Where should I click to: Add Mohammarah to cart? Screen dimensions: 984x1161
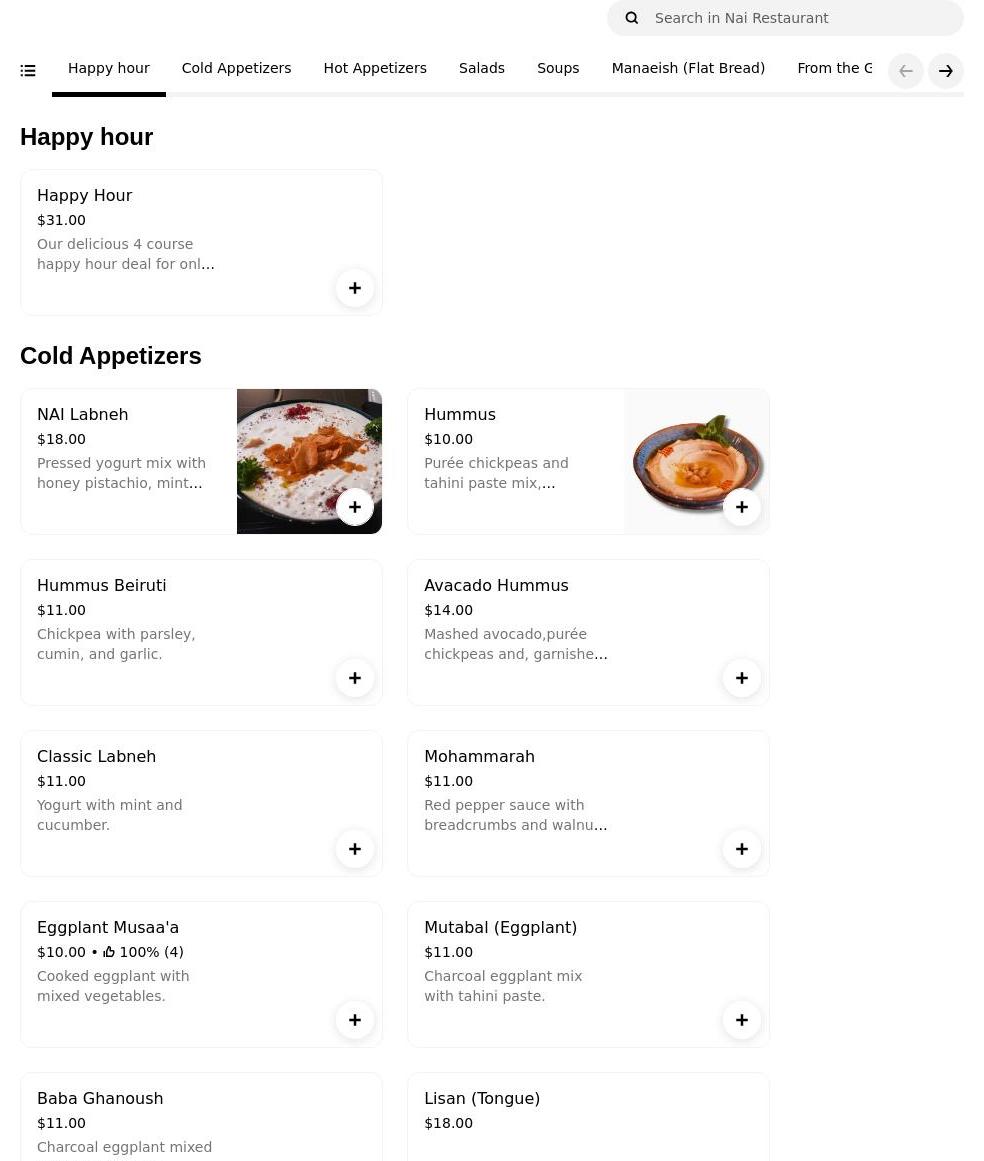742,849
